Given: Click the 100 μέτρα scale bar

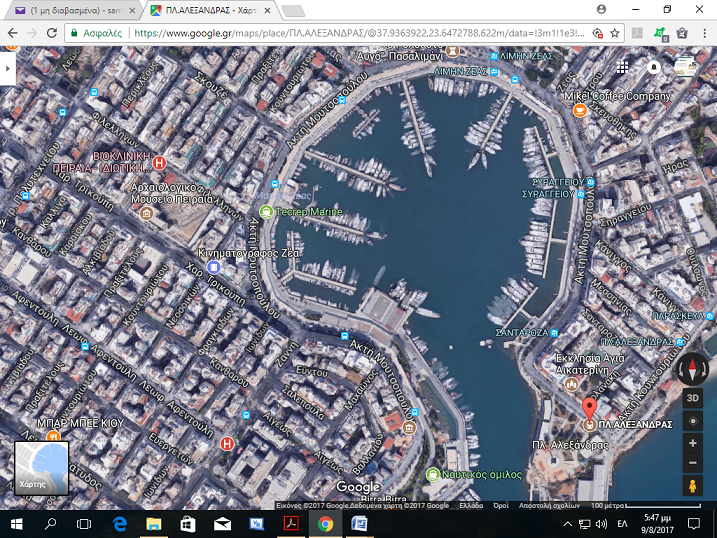Looking at the screenshot, I should tap(646, 505).
